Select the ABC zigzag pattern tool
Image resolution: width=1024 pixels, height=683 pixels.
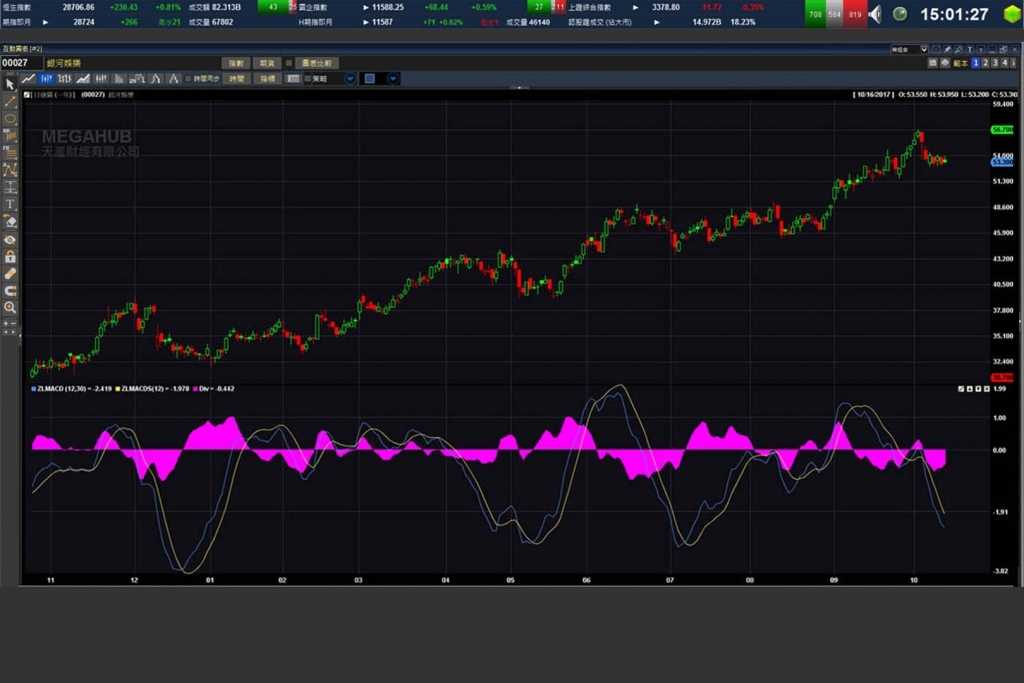point(10,170)
